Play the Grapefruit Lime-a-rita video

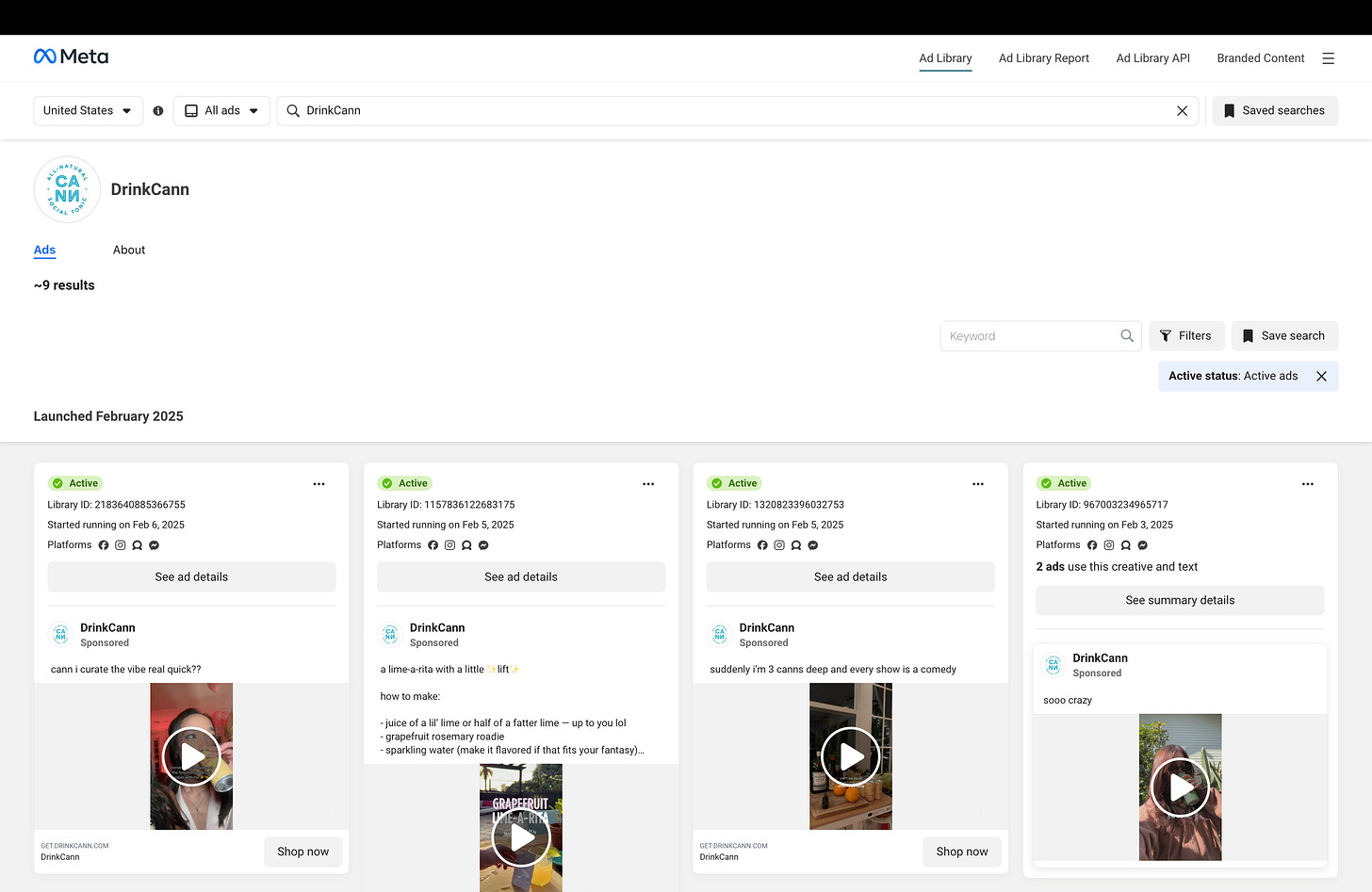click(x=521, y=837)
